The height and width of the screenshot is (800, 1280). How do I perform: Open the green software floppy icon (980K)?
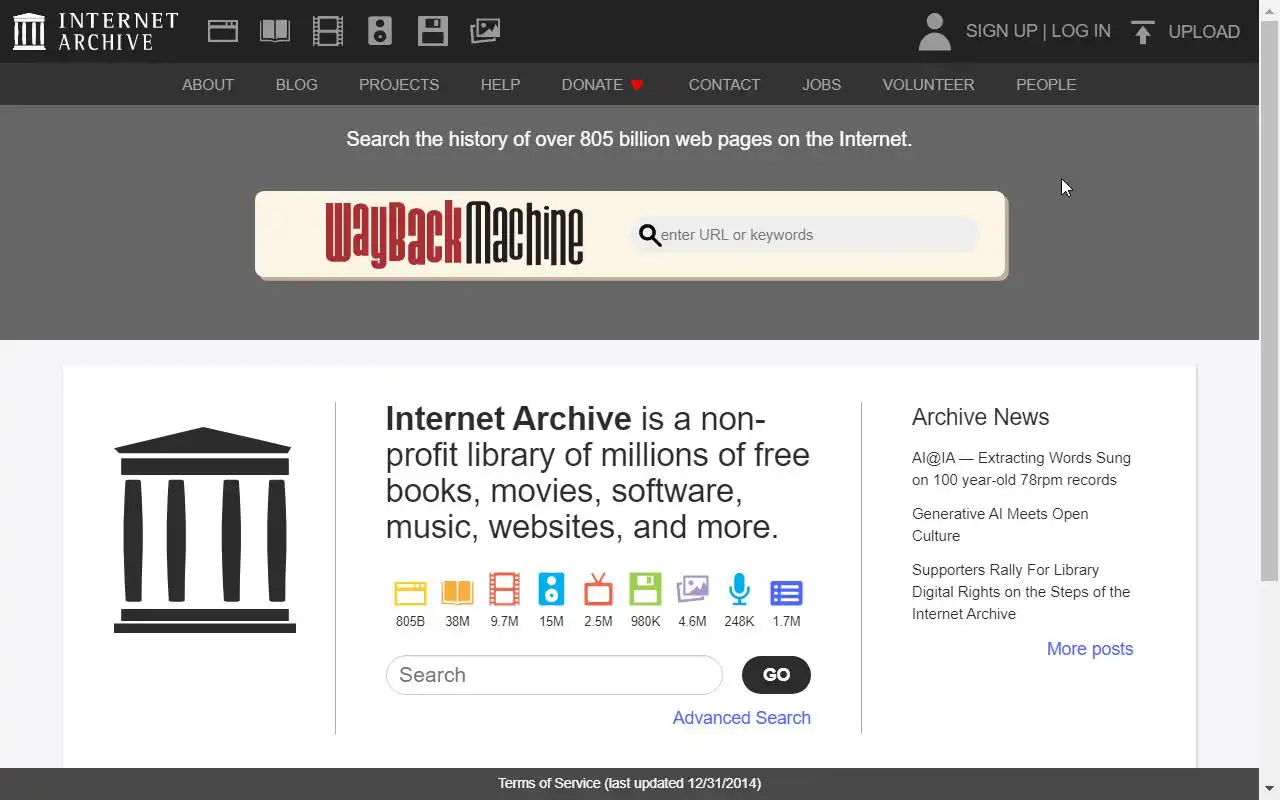pyautogui.click(x=645, y=589)
